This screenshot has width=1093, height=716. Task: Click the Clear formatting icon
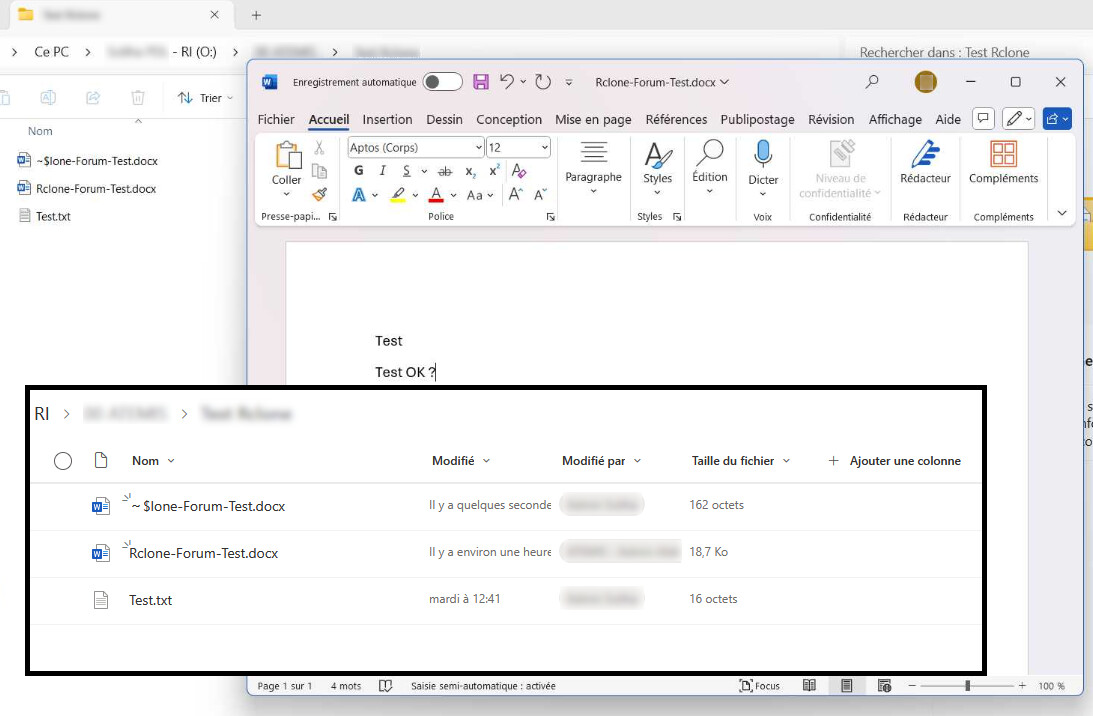click(x=519, y=171)
